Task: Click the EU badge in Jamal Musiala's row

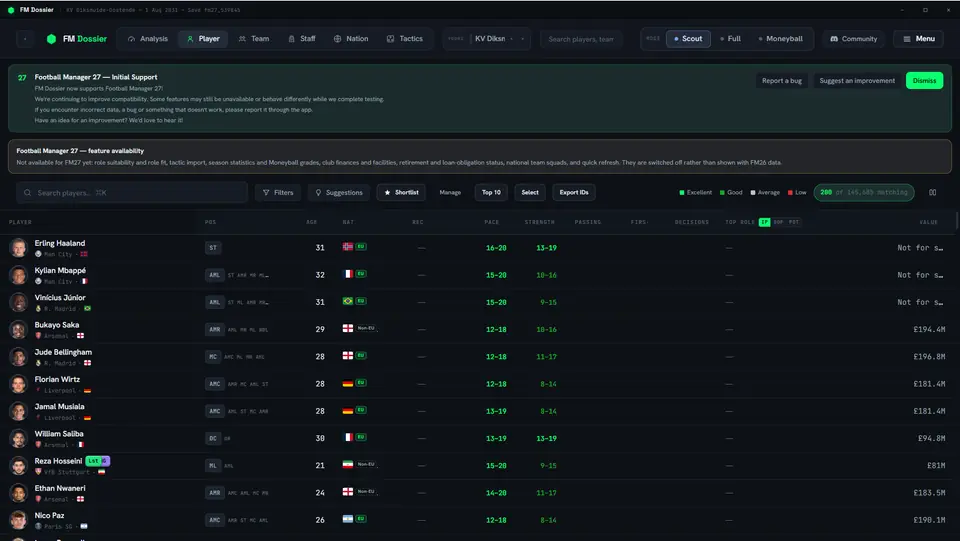Action: [x=361, y=410]
